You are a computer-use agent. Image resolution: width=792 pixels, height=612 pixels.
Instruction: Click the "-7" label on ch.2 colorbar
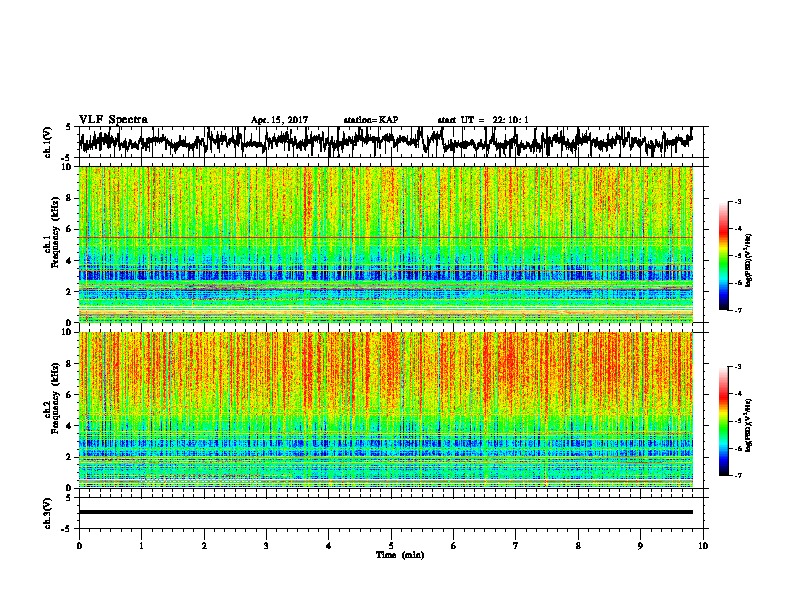[737, 475]
